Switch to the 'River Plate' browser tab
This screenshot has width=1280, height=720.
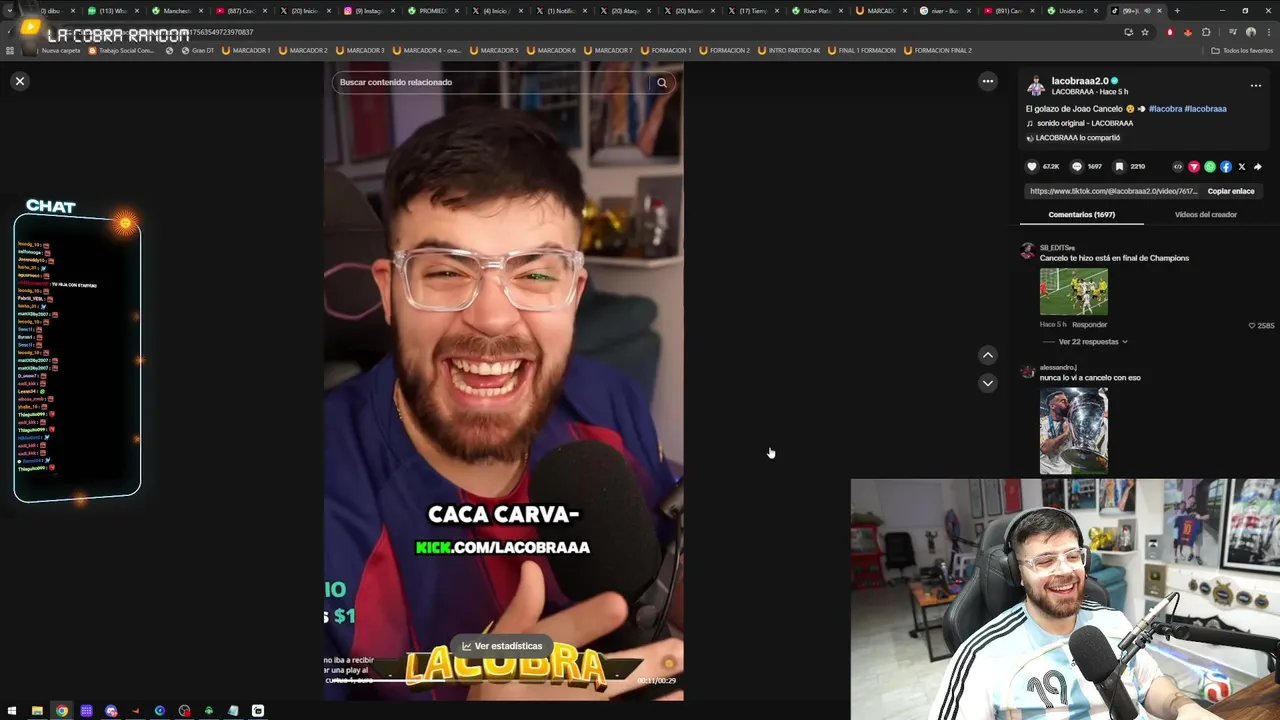(x=817, y=11)
